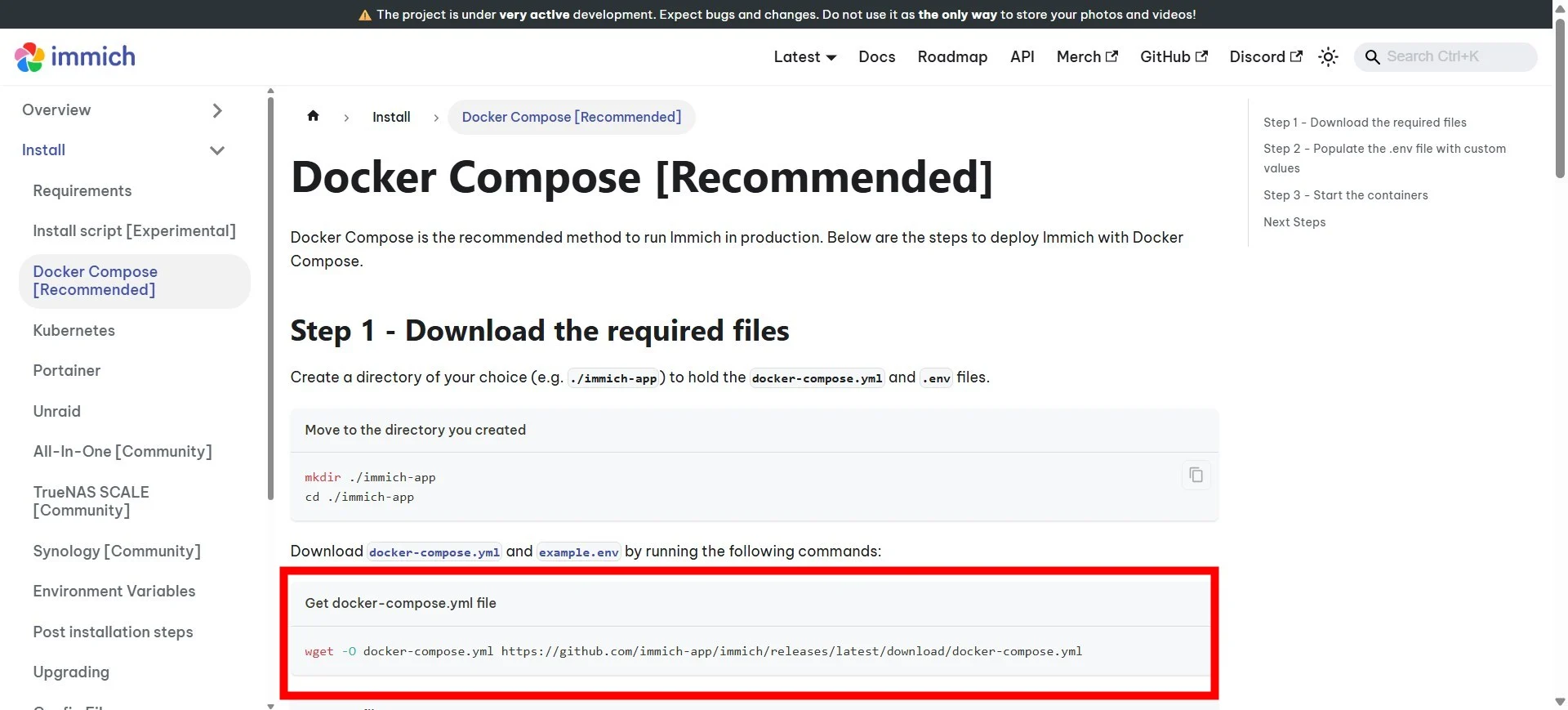Open the Overview sidebar category
The height and width of the screenshot is (710, 1568).
(56, 110)
